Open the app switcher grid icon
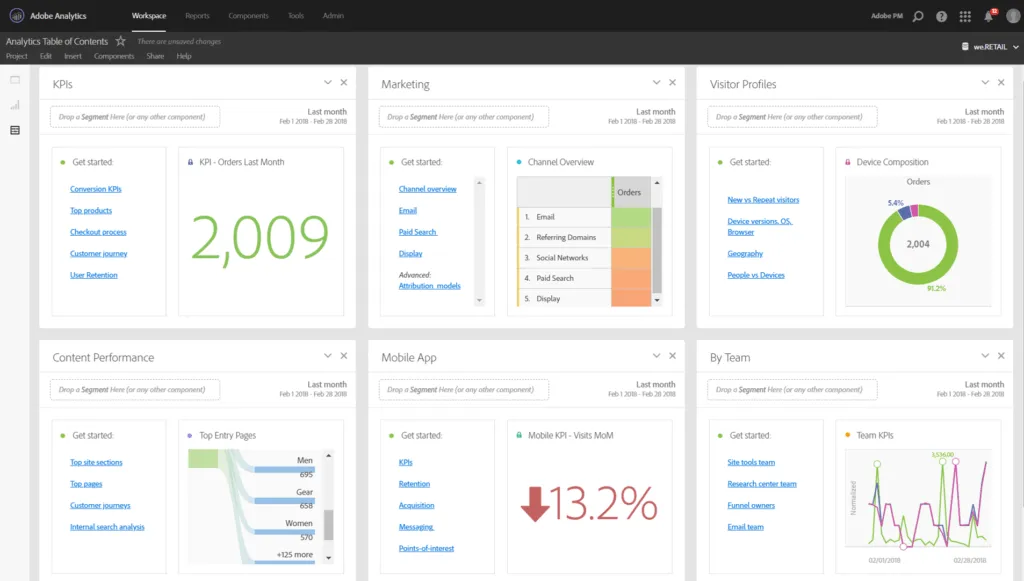Screen dimensions: 1024x581 (965, 16)
